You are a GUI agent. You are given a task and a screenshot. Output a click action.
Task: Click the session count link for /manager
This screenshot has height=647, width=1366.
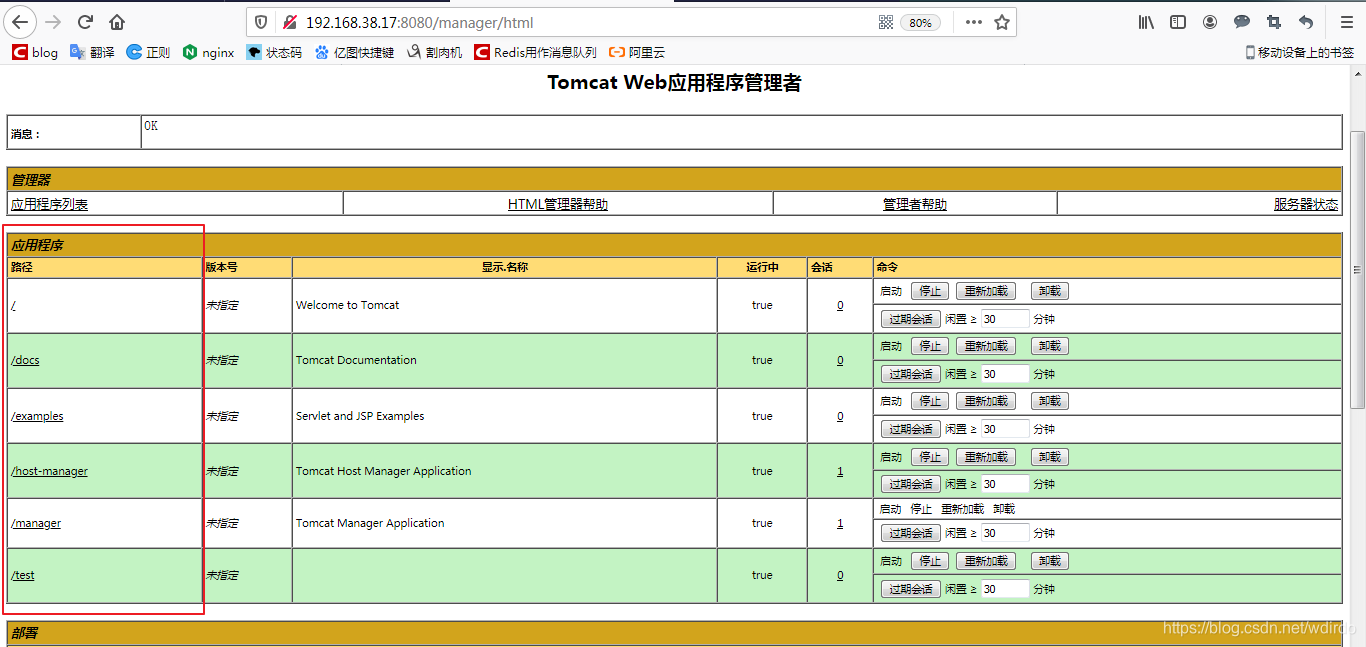[x=840, y=523]
